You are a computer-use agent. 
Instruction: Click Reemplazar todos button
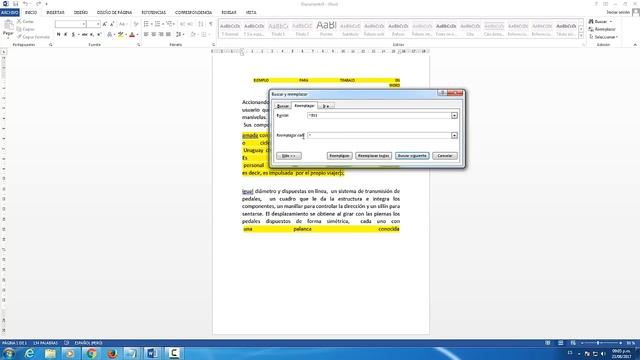coord(373,156)
